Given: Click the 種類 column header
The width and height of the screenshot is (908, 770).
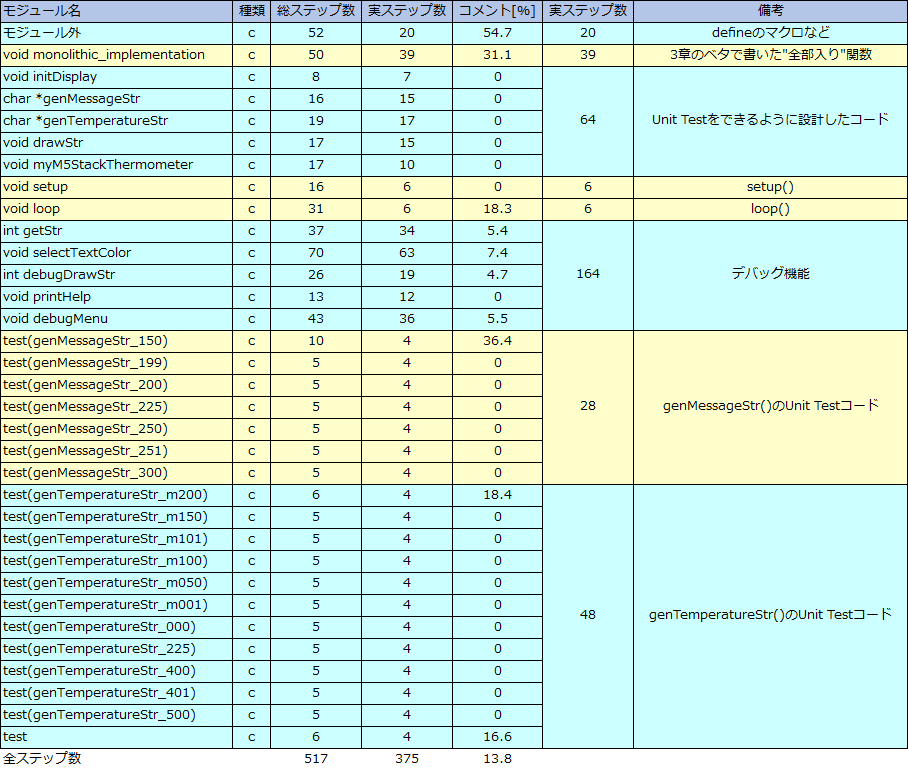Looking at the screenshot, I should click(251, 11).
